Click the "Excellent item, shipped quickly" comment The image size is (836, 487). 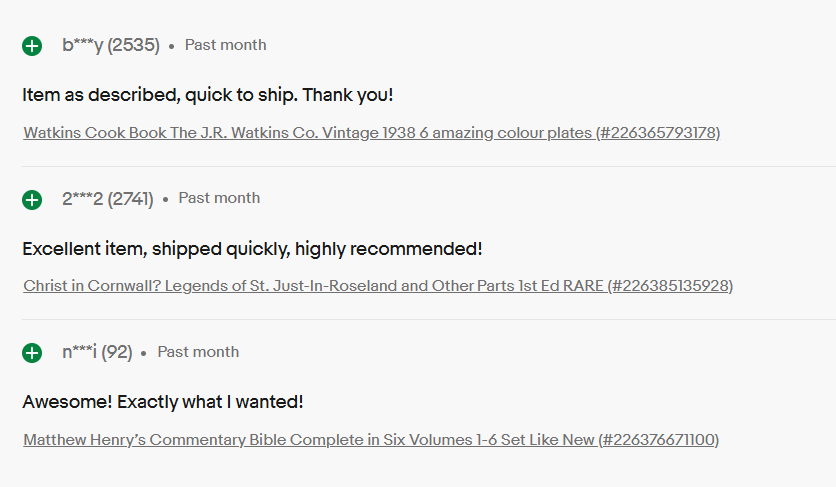pyautogui.click(x=252, y=249)
